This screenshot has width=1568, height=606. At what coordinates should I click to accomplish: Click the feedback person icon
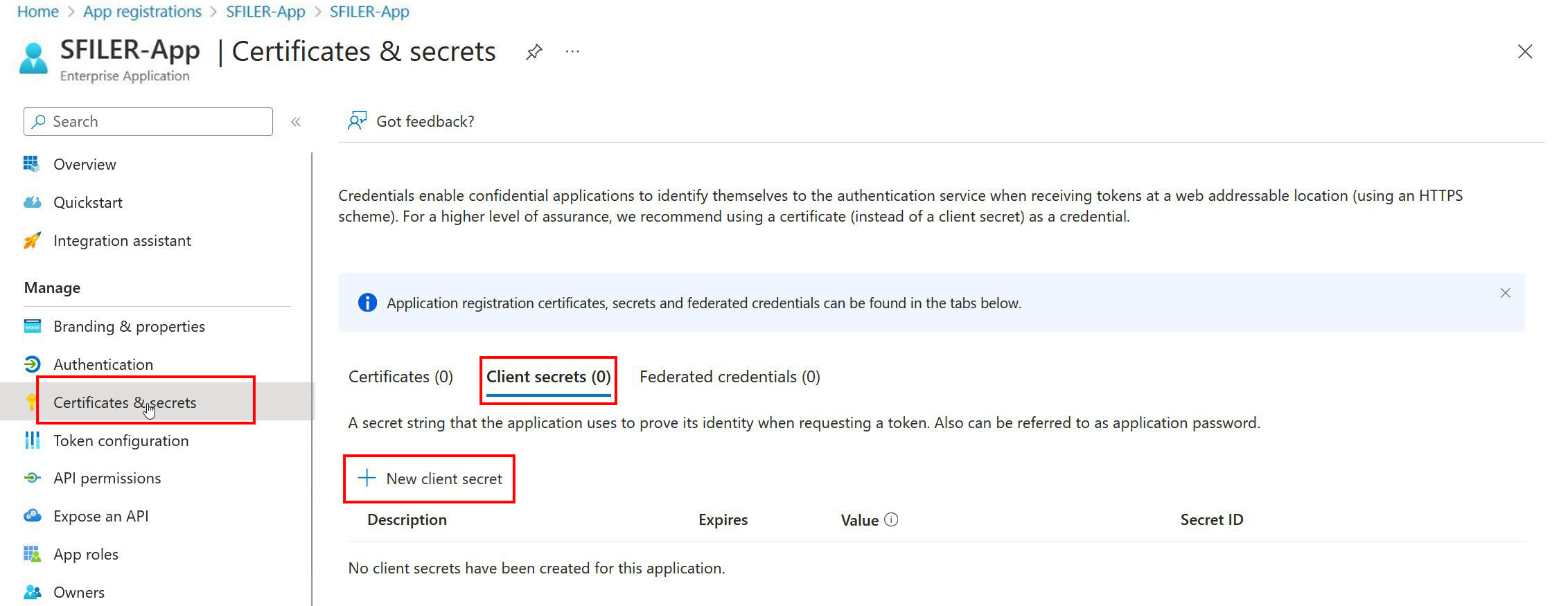tap(357, 121)
